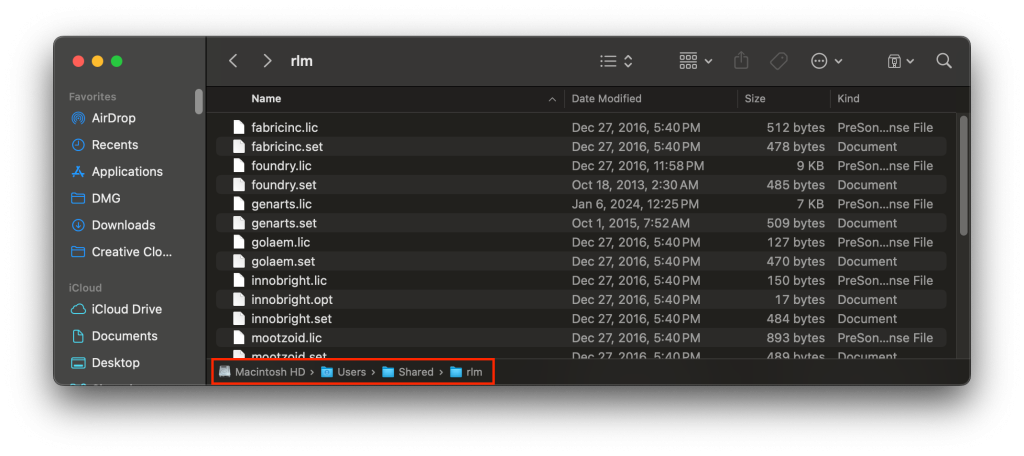Viewport: 1024px width, 456px height.
Task: Click the file list vertical scrollbar
Action: pos(963,175)
